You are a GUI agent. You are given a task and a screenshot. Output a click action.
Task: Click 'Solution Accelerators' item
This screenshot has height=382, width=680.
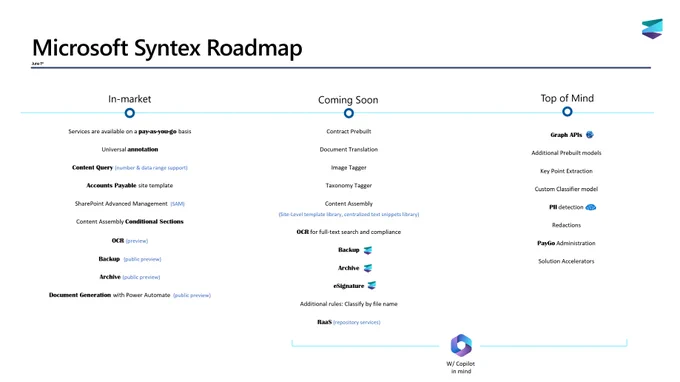pos(566,261)
